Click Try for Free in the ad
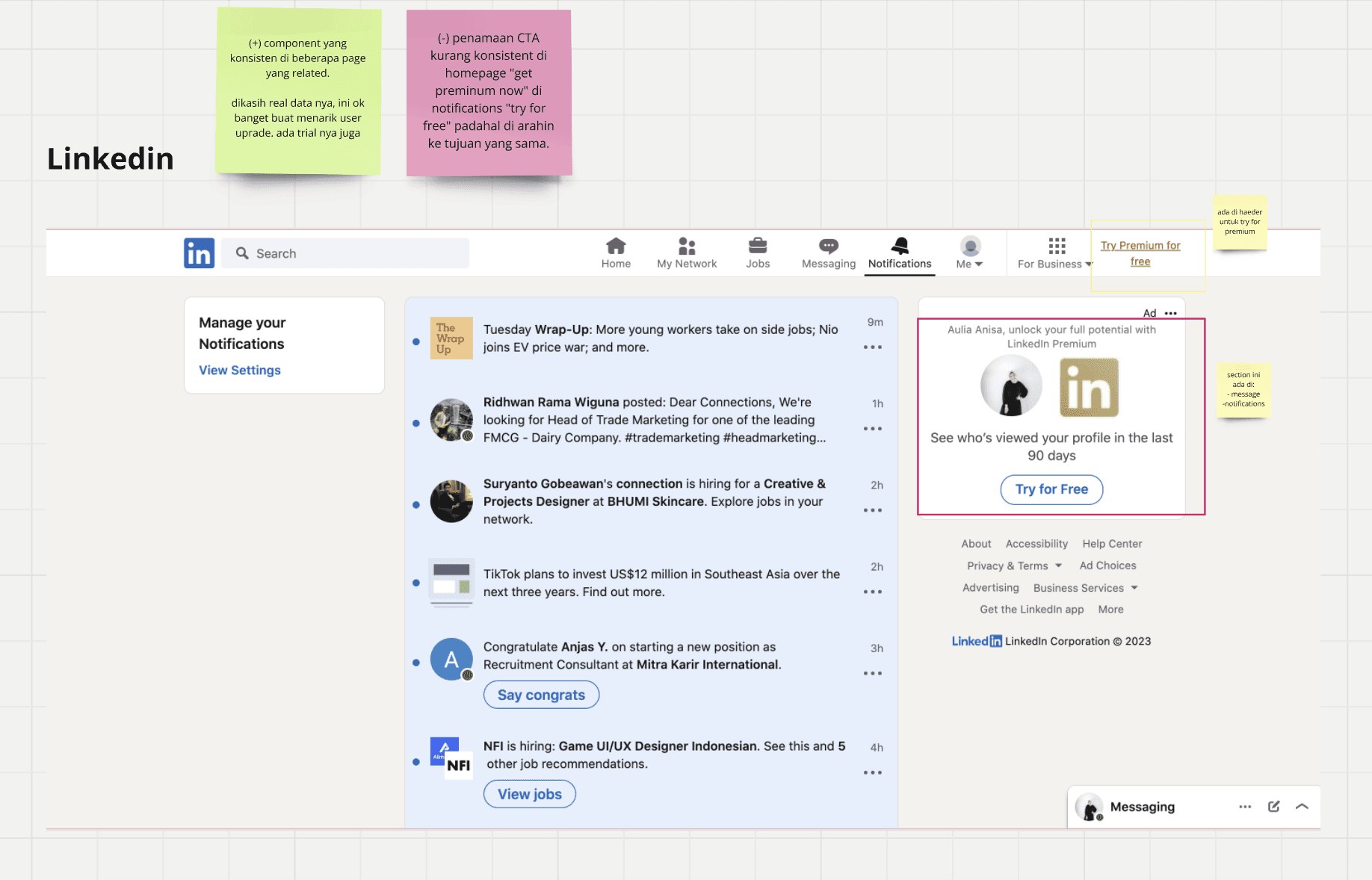1372x880 pixels. 1051,489
